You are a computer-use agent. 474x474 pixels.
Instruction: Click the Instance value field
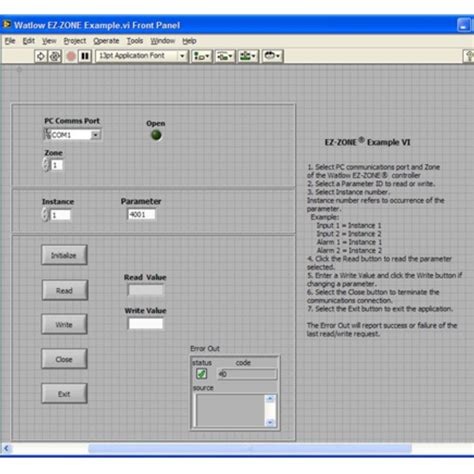click(60, 215)
